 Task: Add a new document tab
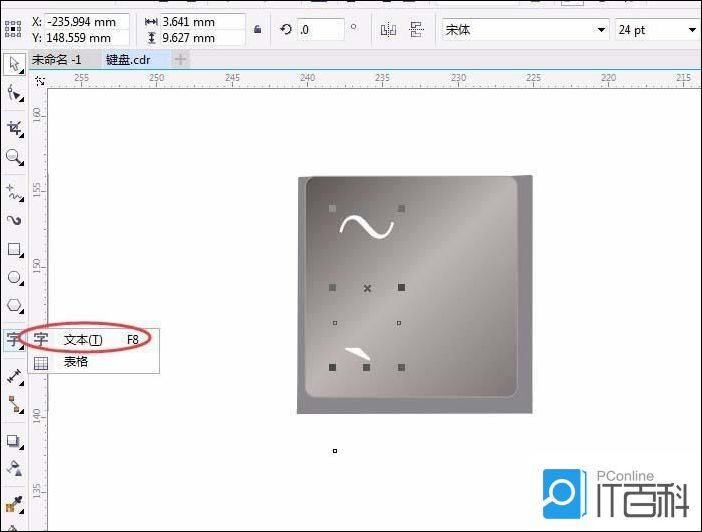click(x=180, y=59)
